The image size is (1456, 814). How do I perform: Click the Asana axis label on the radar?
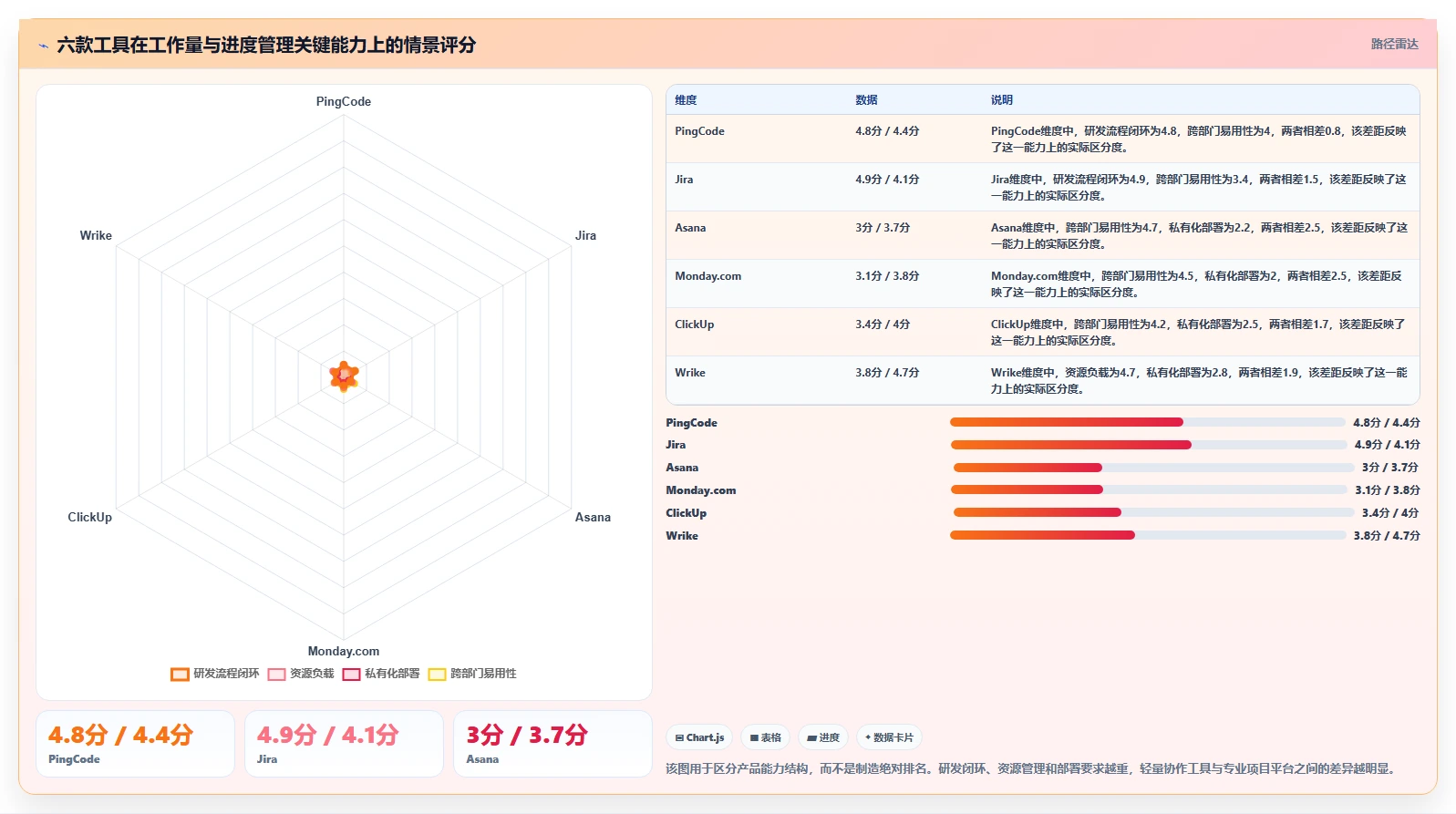593,517
